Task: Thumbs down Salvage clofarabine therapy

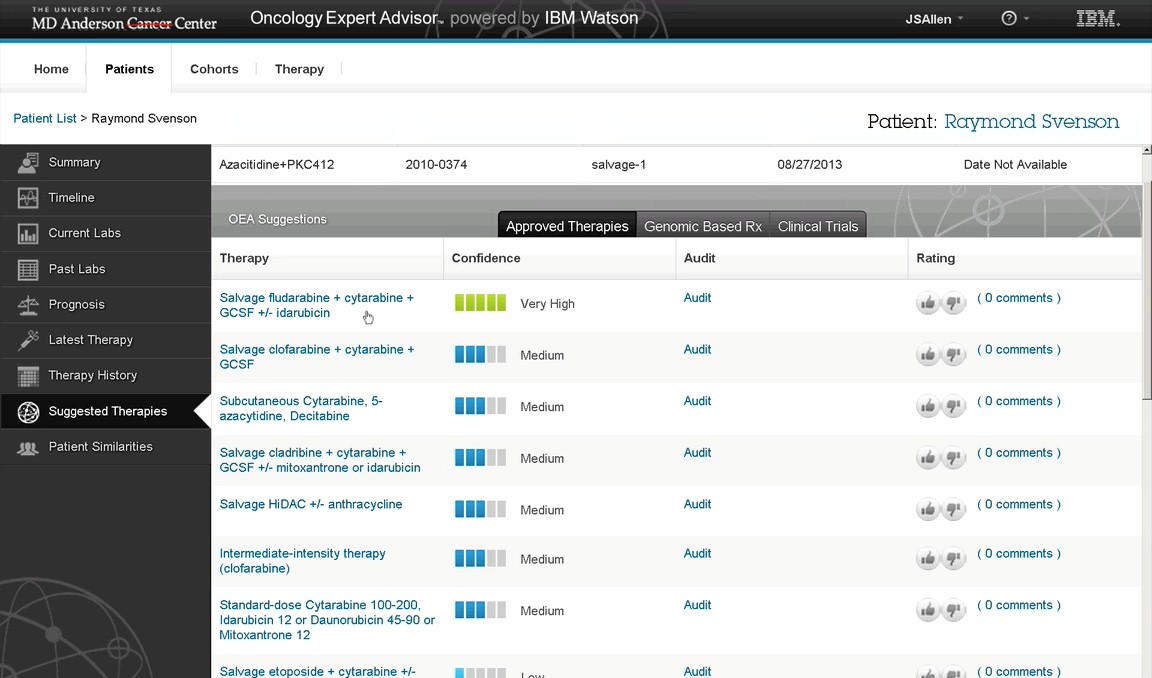Action: click(954, 355)
